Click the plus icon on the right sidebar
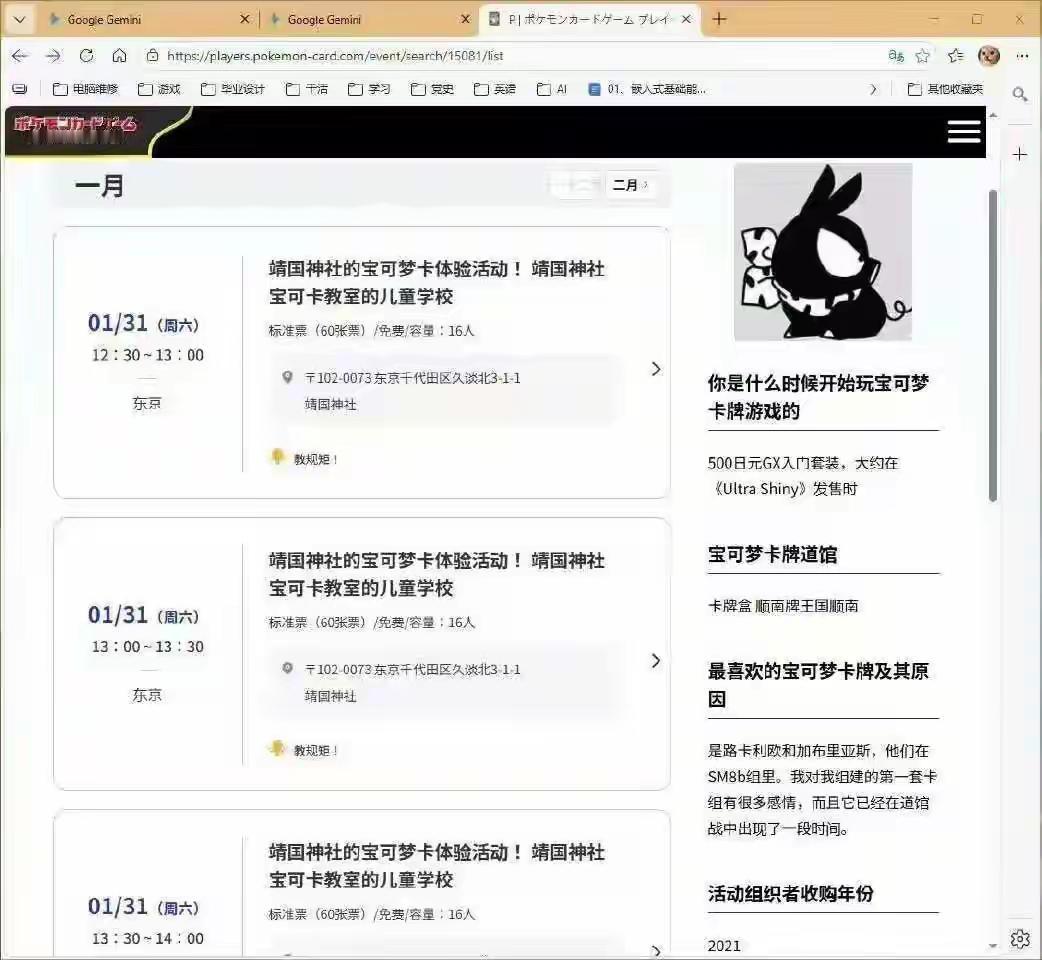The width and height of the screenshot is (1042, 960). [x=1019, y=154]
